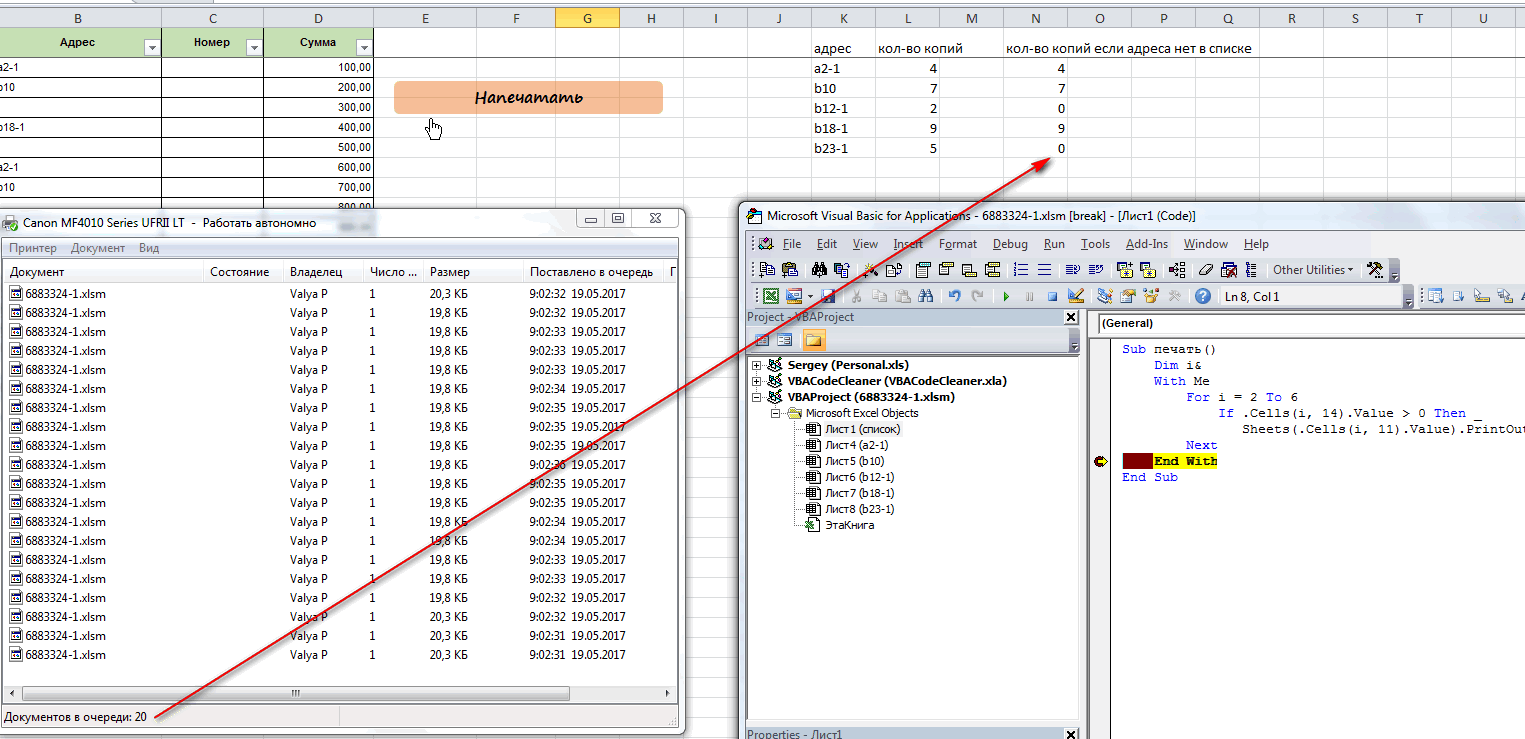Image resolution: width=1525 pixels, height=739 pixels.
Task: Open the Window menu in VBA editor
Action: 1206,244
